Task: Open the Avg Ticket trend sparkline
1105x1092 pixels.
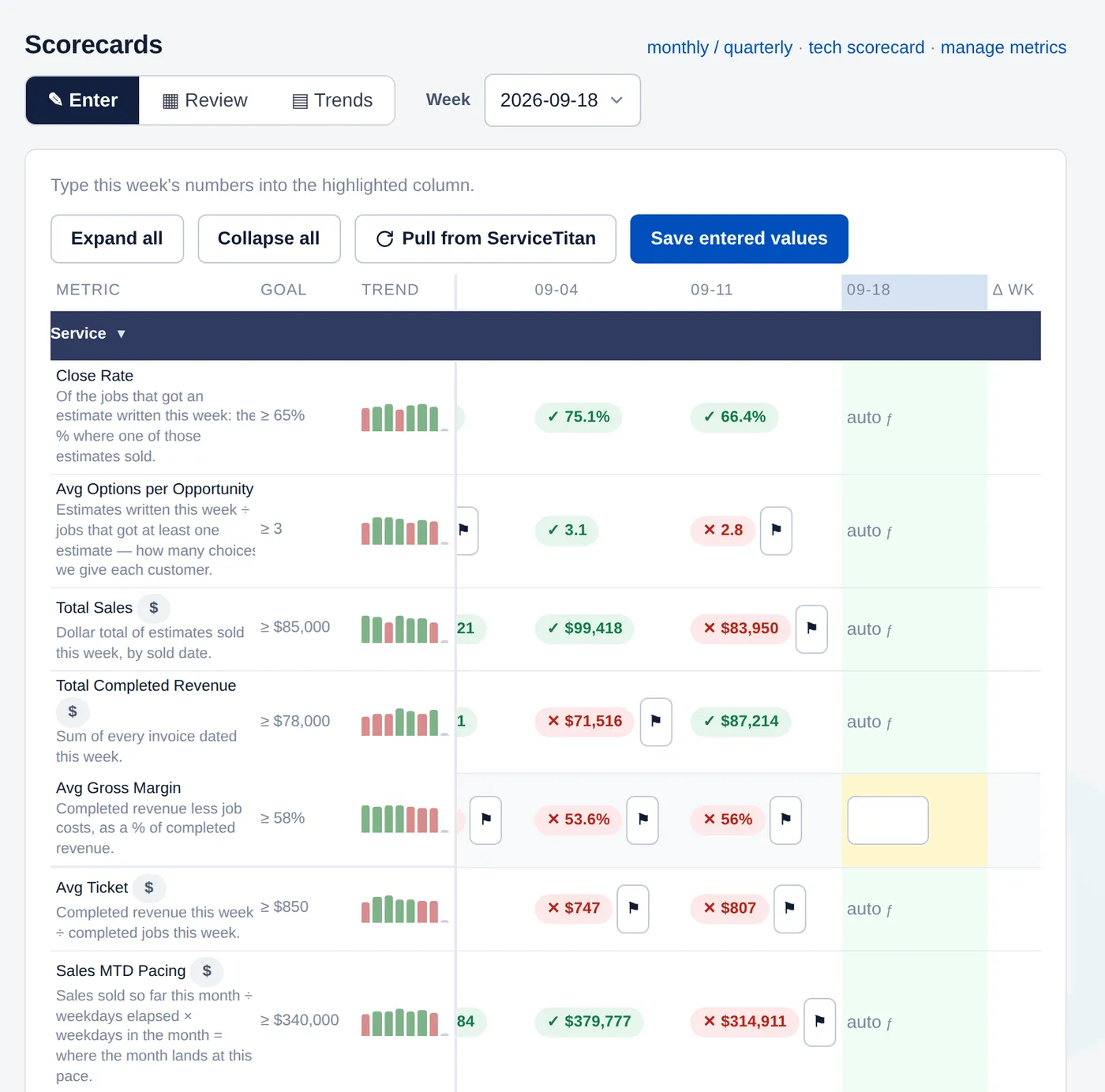Action: [x=404, y=909]
